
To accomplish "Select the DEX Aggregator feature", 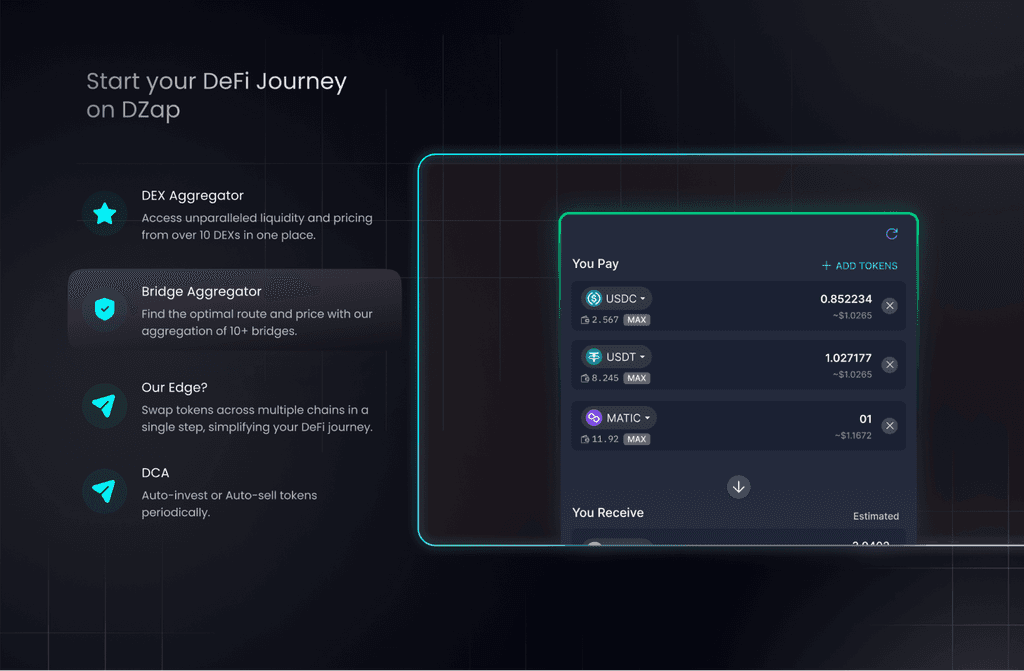I will click(x=234, y=214).
